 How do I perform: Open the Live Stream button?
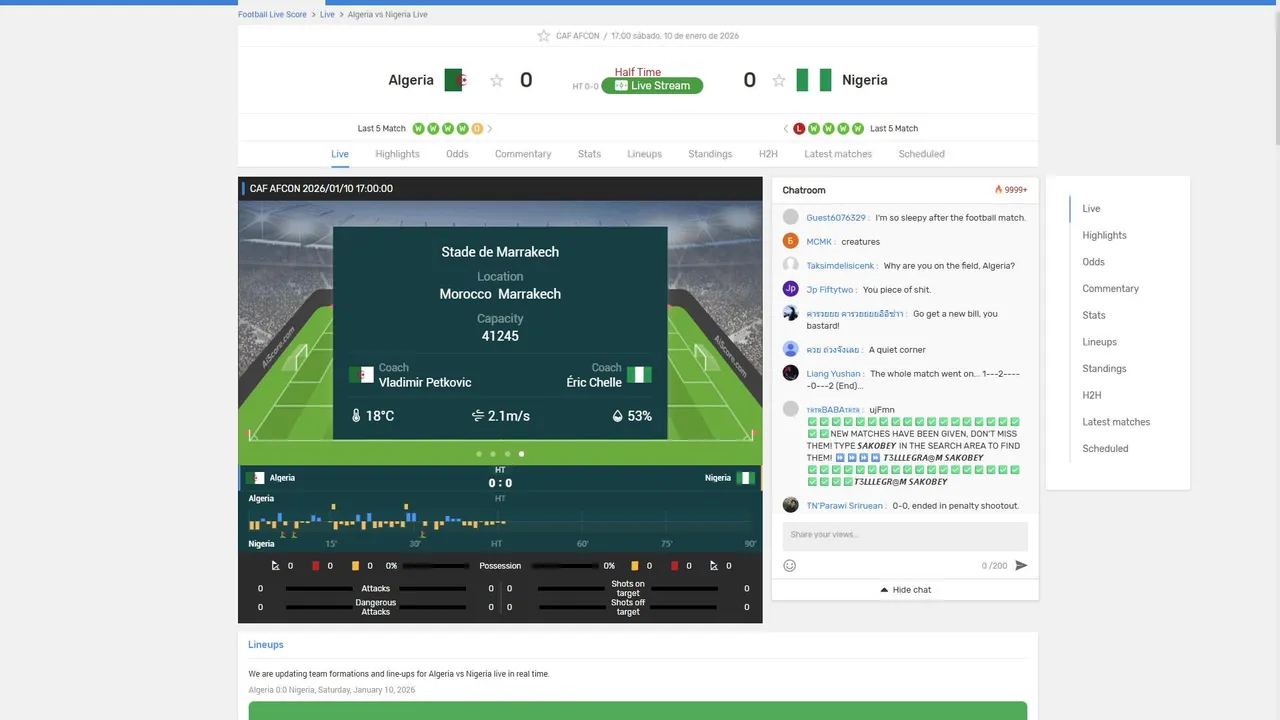click(x=652, y=86)
